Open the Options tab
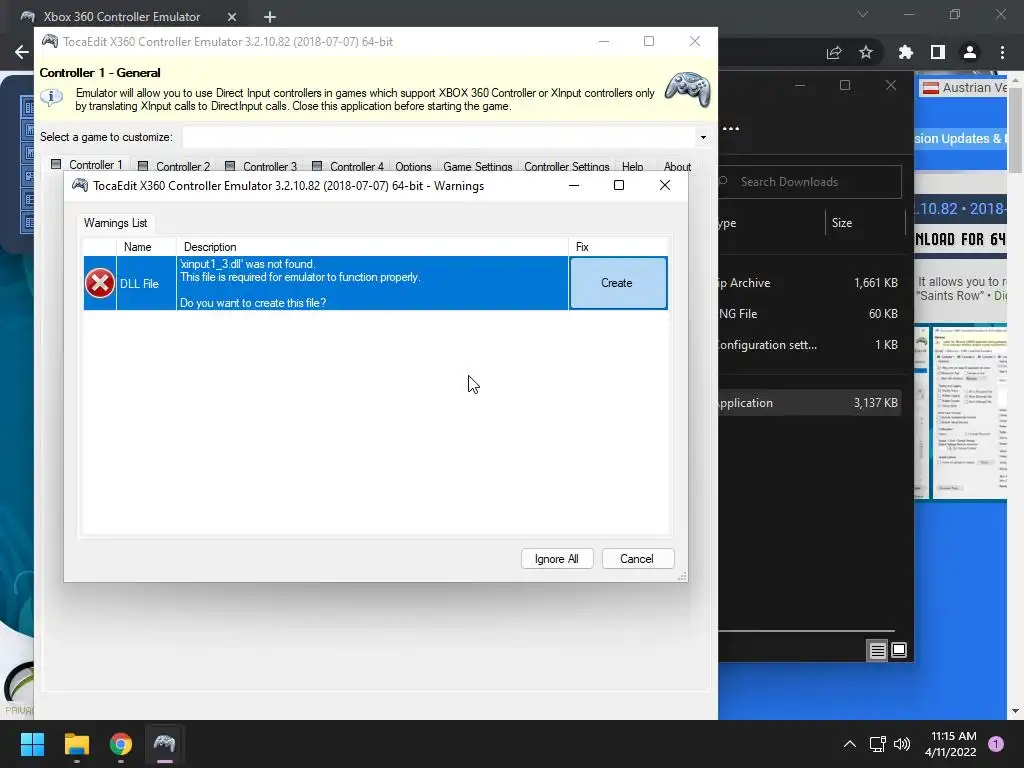This screenshot has height=768, width=1024. click(413, 167)
